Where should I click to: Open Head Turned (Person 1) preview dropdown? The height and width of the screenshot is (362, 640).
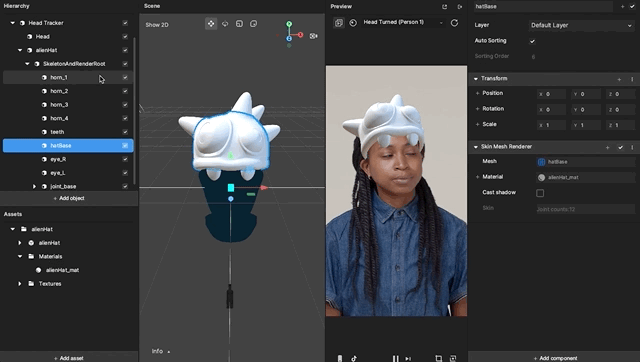tap(402, 22)
